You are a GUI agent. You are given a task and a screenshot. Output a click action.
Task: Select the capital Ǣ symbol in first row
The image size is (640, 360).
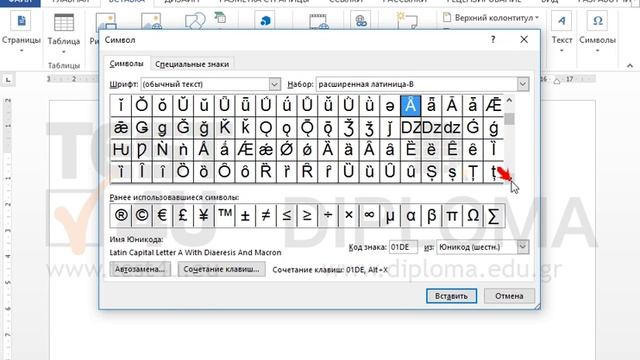[x=493, y=105]
